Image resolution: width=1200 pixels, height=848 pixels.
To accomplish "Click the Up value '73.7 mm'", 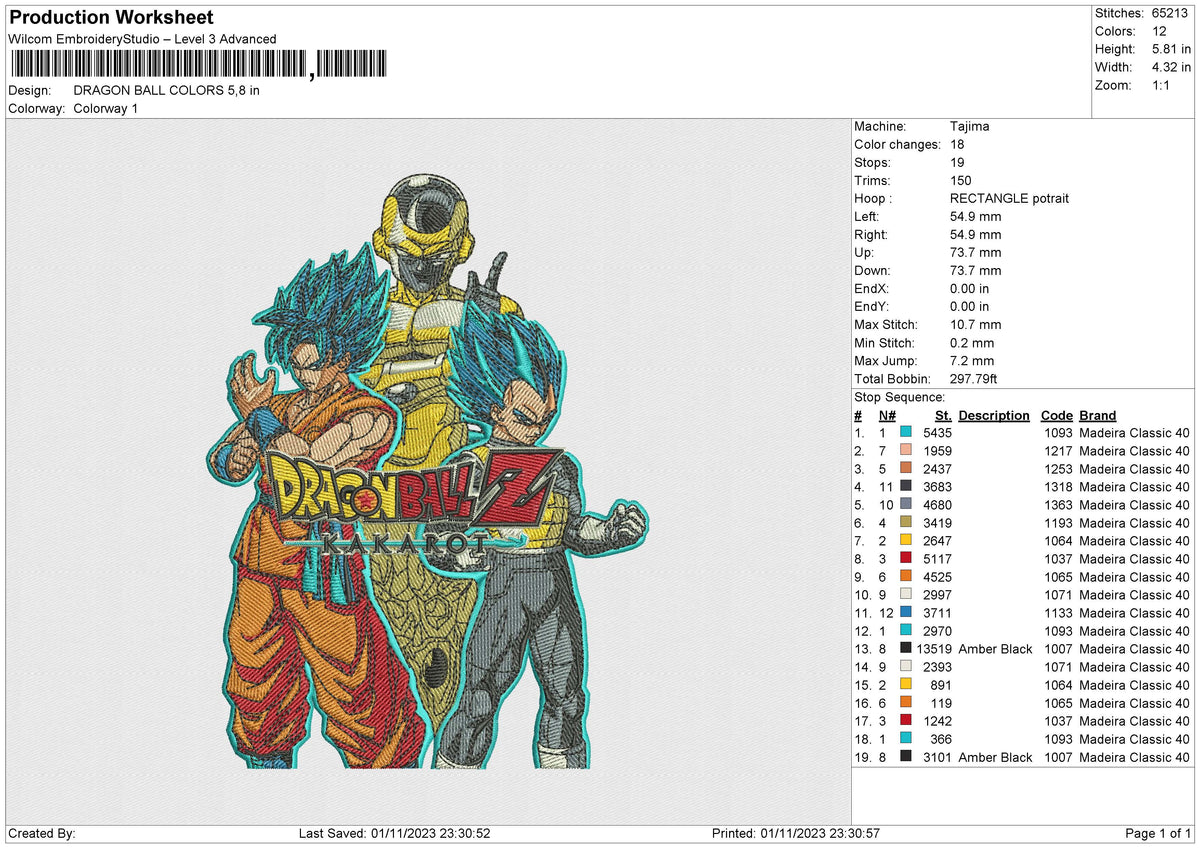I will (x=975, y=252).
